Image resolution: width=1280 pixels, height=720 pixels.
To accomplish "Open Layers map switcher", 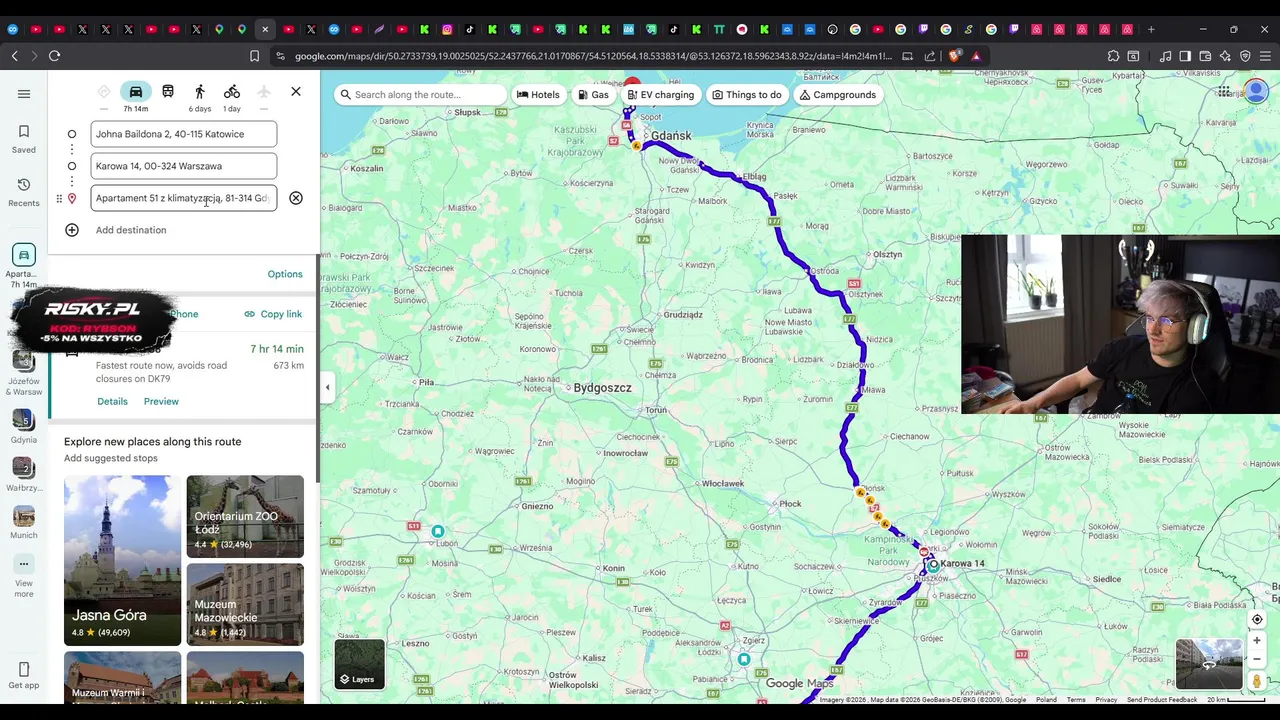I will [x=359, y=665].
